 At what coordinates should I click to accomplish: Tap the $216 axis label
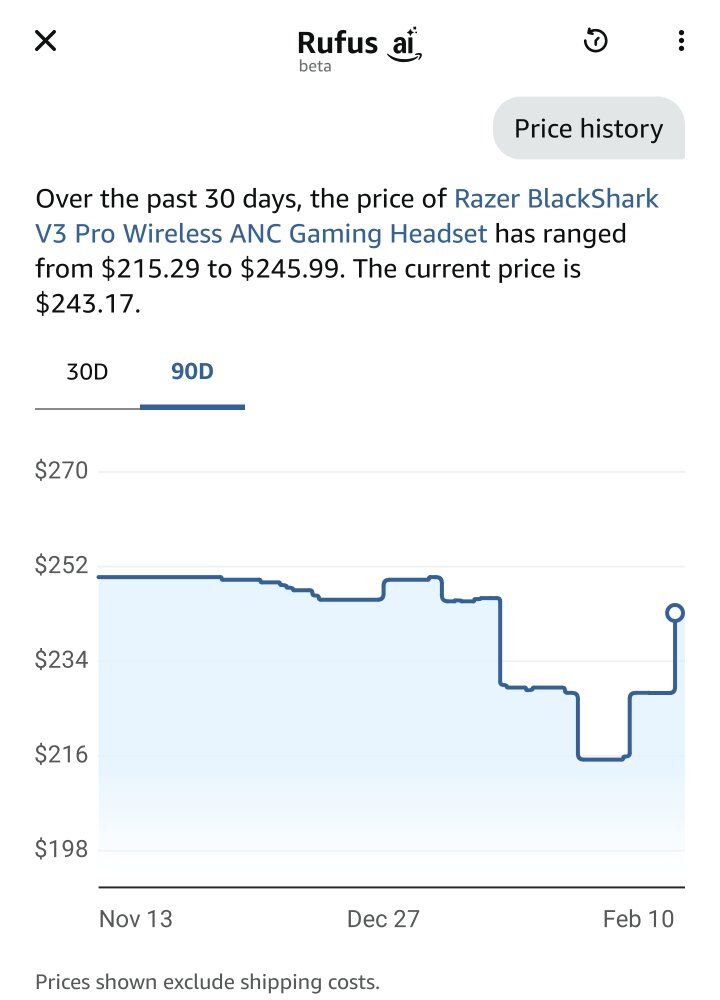pyautogui.click(x=62, y=754)
